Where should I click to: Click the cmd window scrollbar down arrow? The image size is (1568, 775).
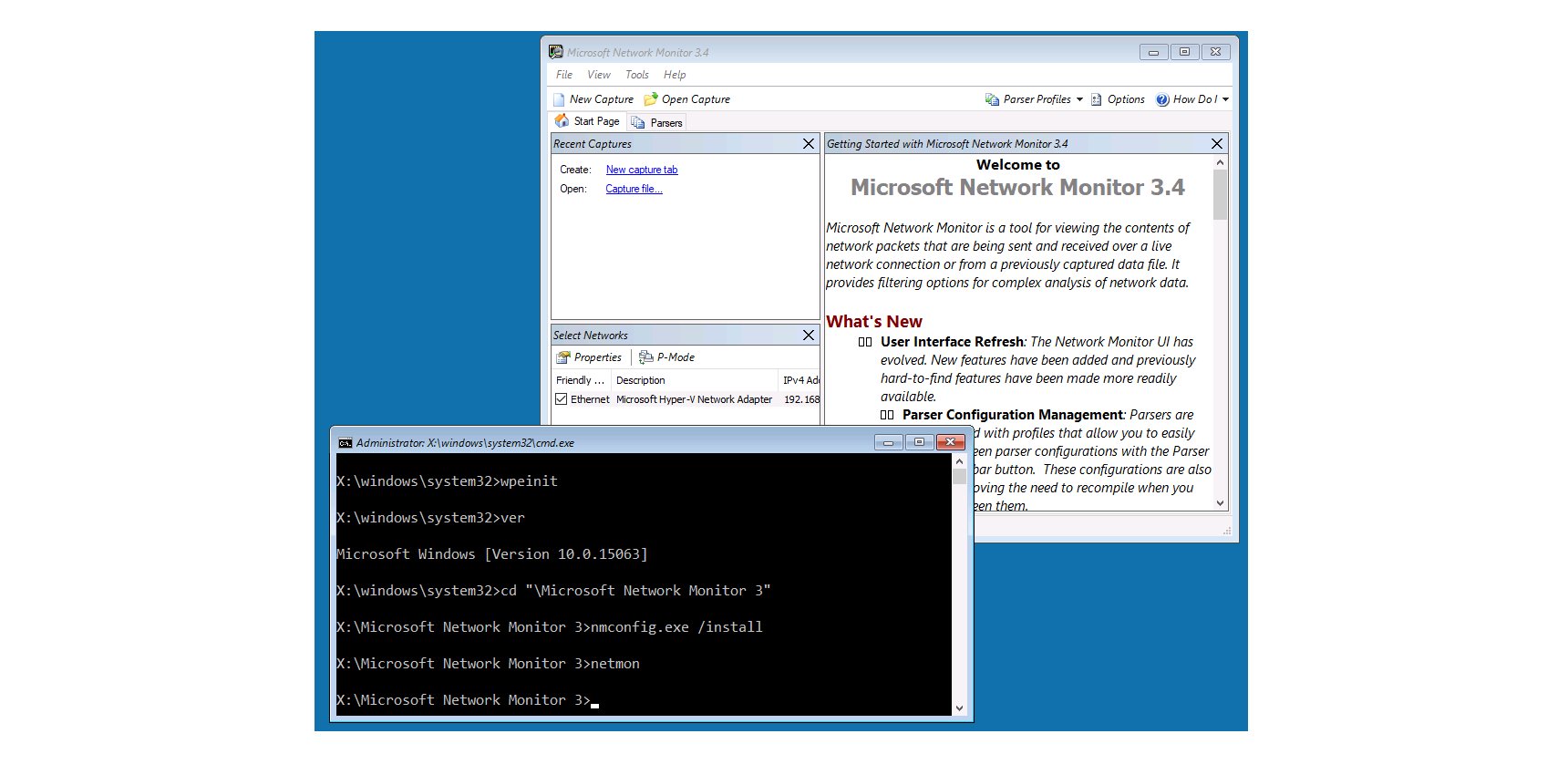[x=959, y=708]
